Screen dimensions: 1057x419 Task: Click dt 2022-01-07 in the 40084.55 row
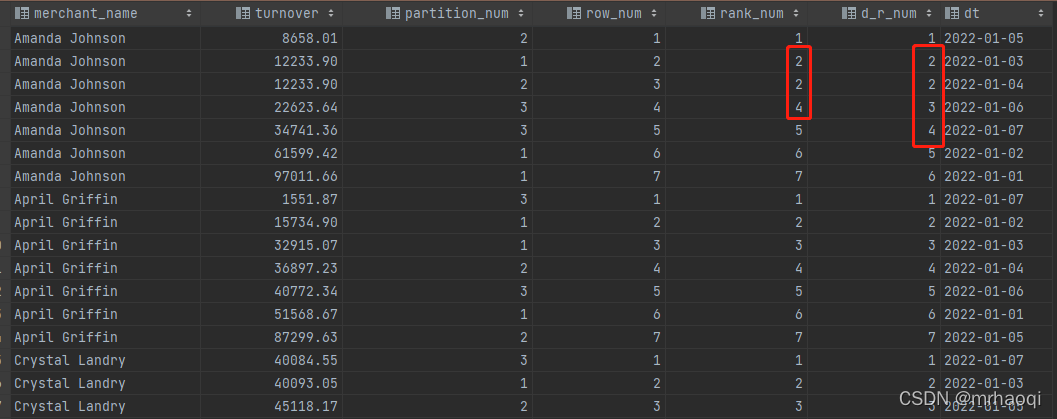pyautogui.click(x=984, y=360)
